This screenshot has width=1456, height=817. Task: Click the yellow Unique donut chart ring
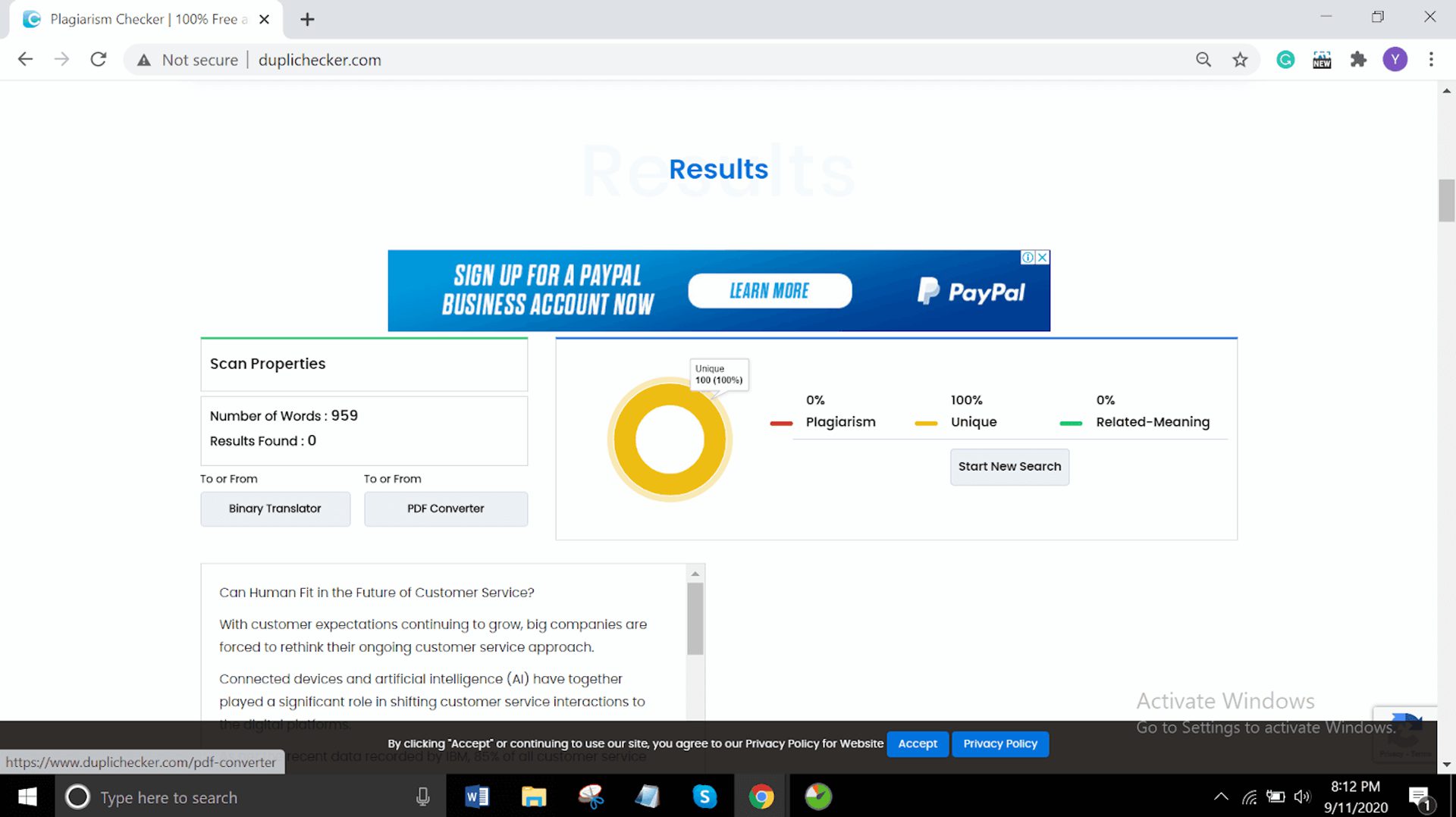point(625,440)
